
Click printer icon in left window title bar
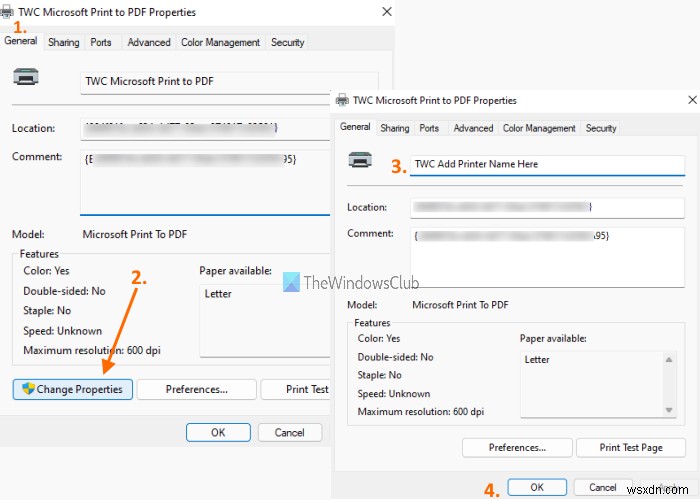pos(6,12)
